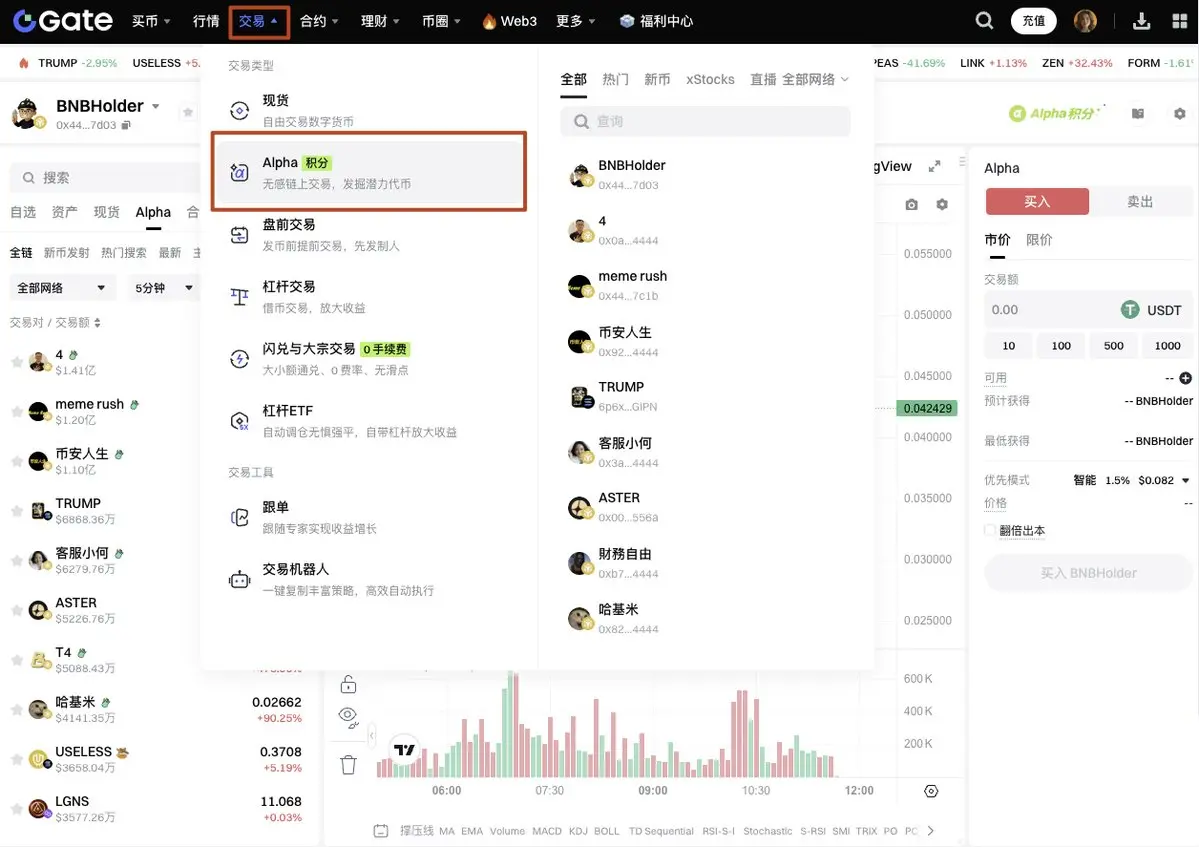Click the 交易额 amount input
The height and width of the screenshot is (847, 1199).
[1088, 310]
